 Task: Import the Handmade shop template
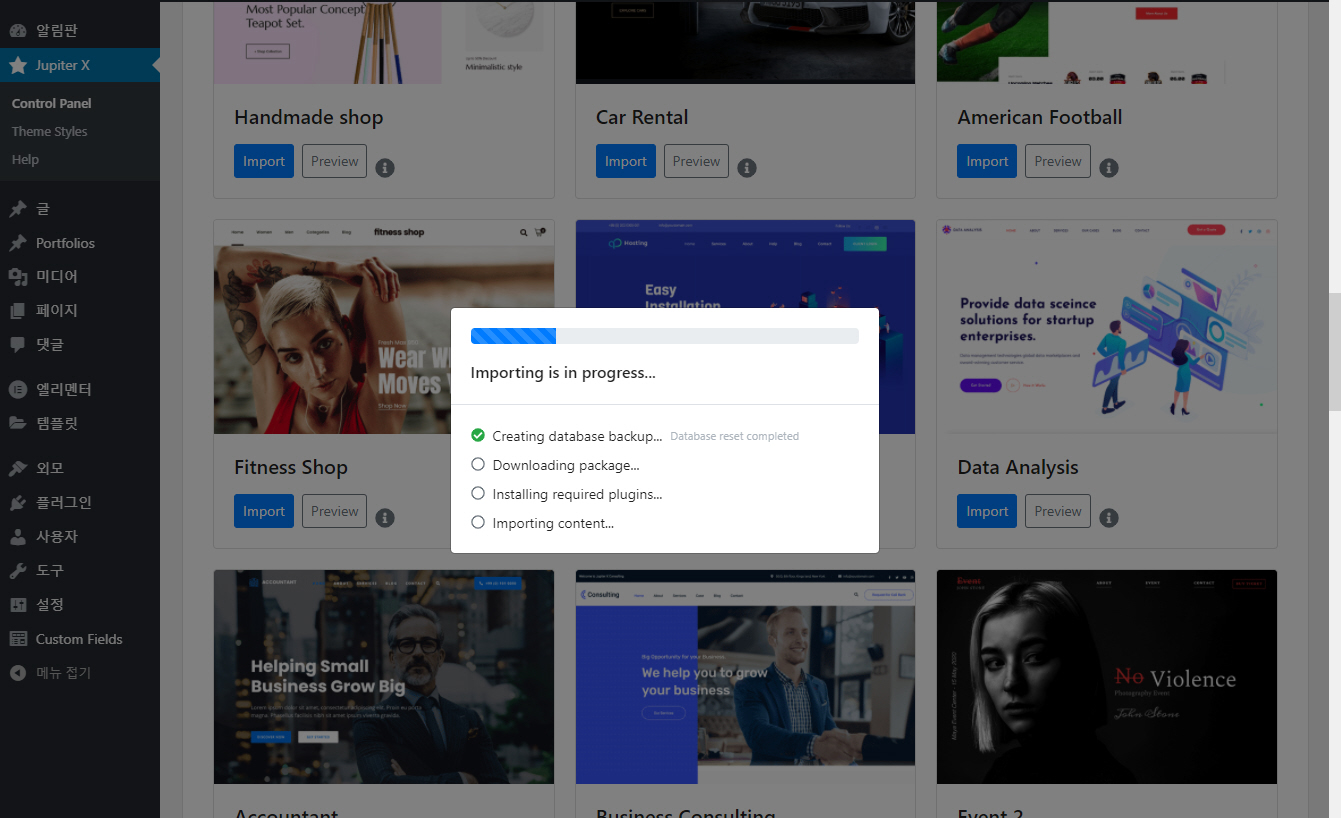[x=264, y=161]
